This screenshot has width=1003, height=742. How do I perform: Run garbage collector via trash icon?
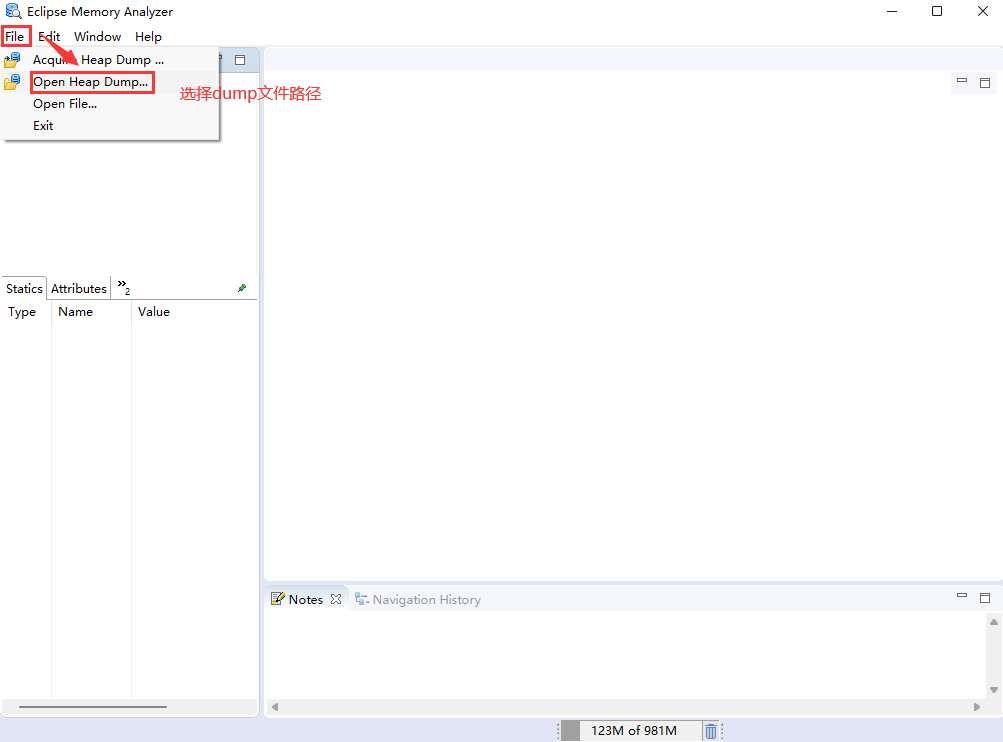coord(710,731)
